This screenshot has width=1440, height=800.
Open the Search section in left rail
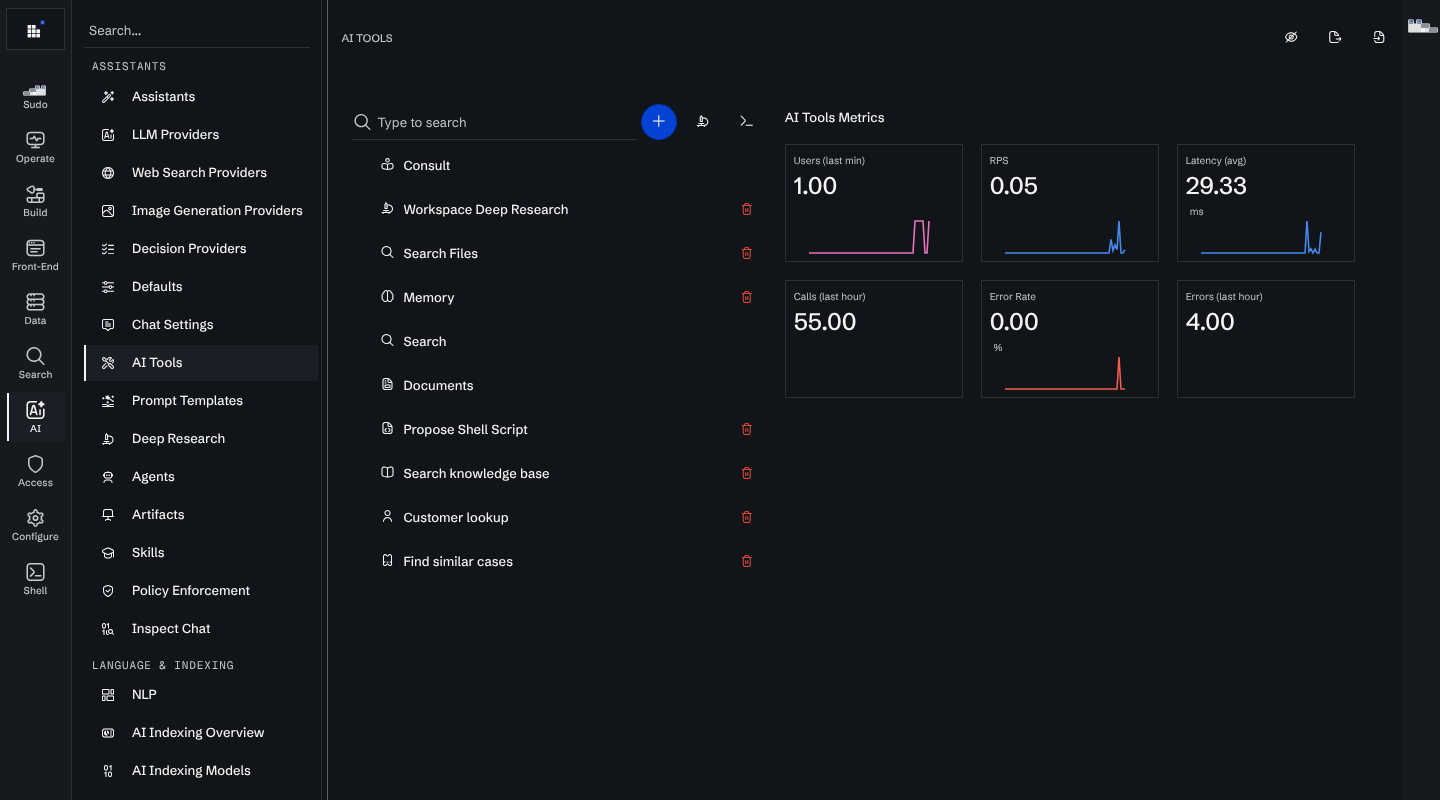tap(35, 364)
